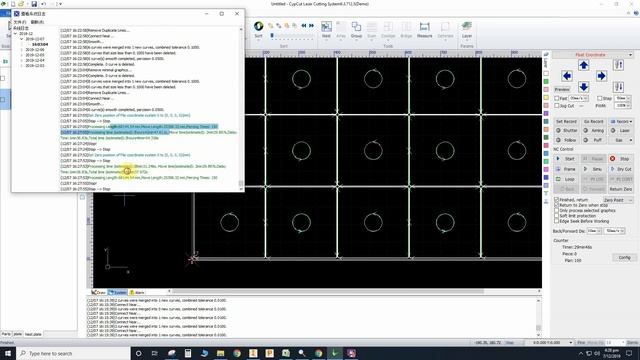The width and height of the screenshot is (640, 360).
Task: Select 2019-12-05 in the log tree
Action: 35,55
